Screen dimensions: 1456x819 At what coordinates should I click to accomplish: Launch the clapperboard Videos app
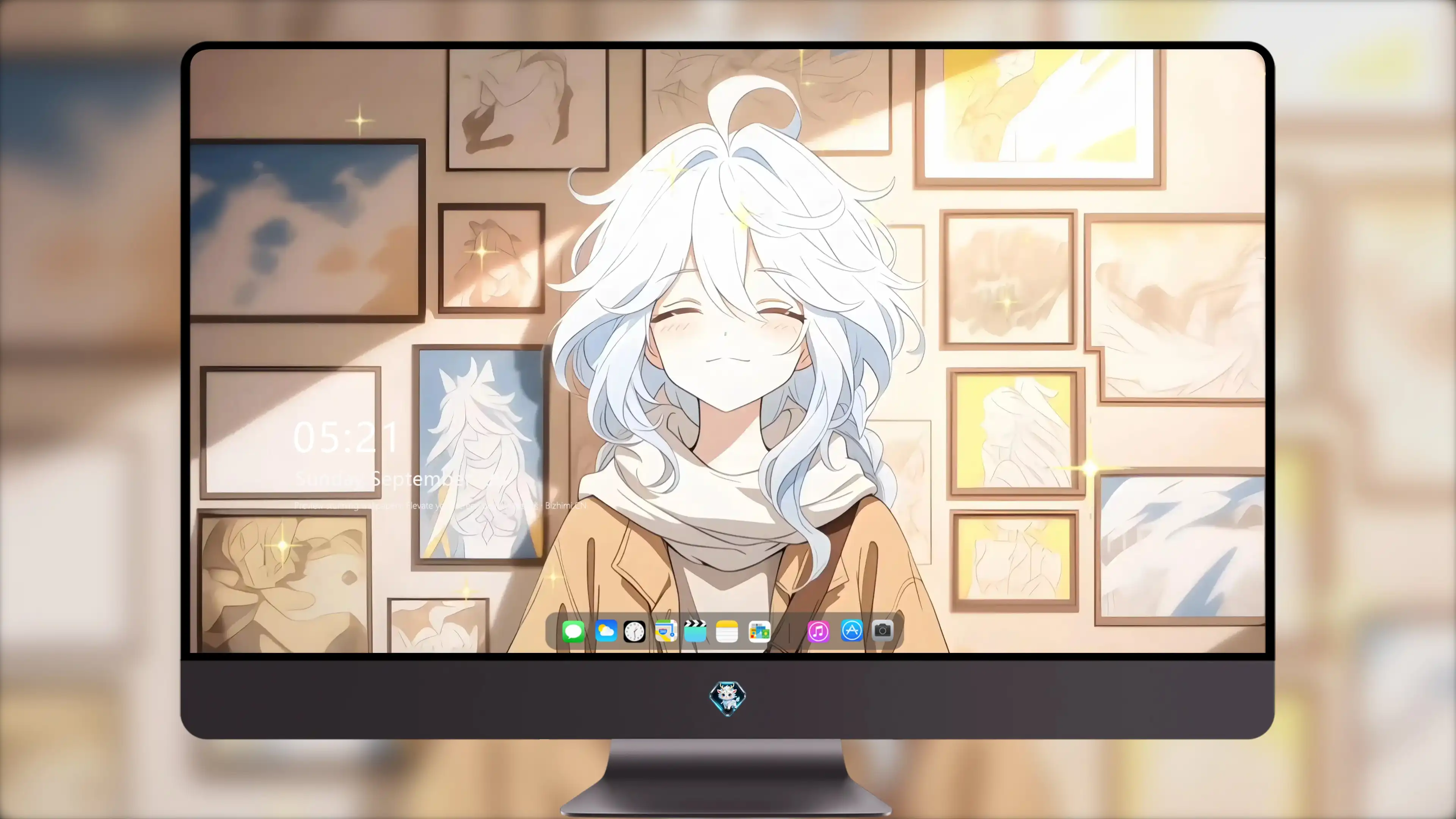[x=695, y=631]
